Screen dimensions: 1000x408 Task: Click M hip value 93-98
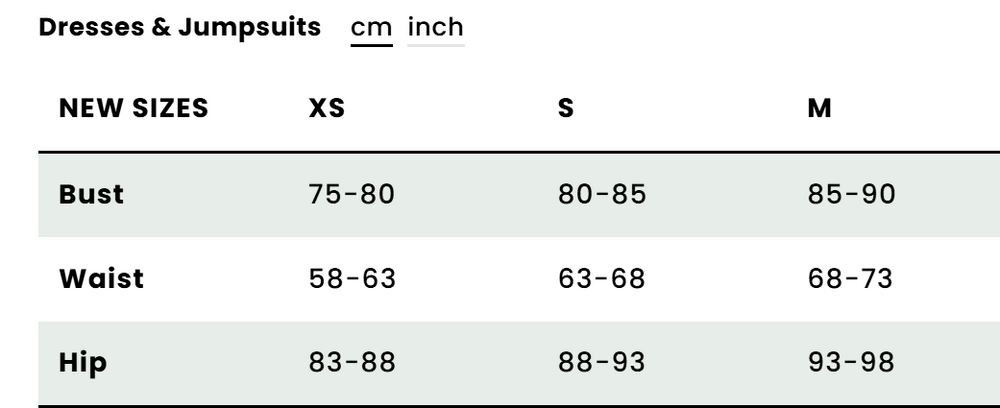pos(851,362)
